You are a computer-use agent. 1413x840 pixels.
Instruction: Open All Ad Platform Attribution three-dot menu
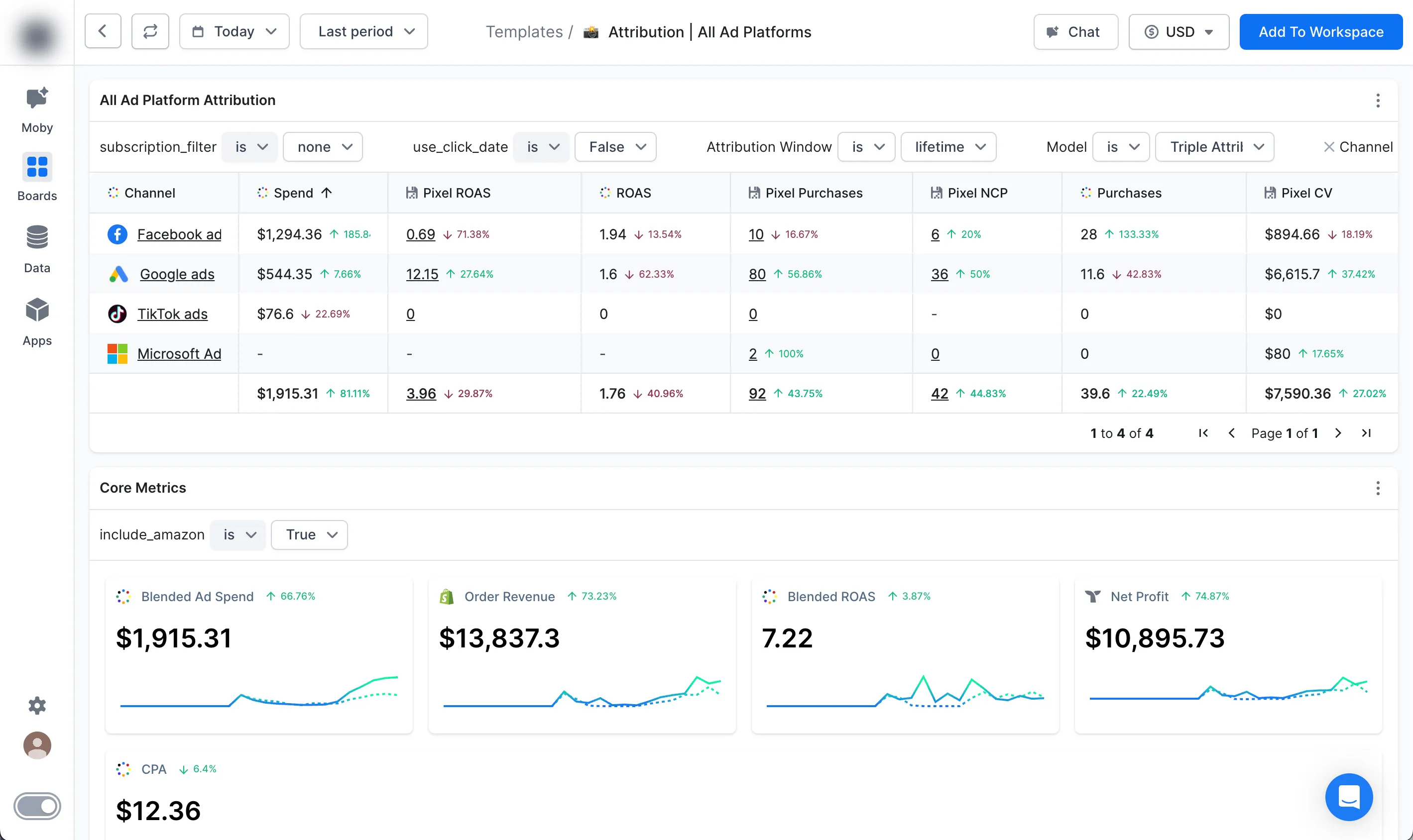pos(1377,101)
